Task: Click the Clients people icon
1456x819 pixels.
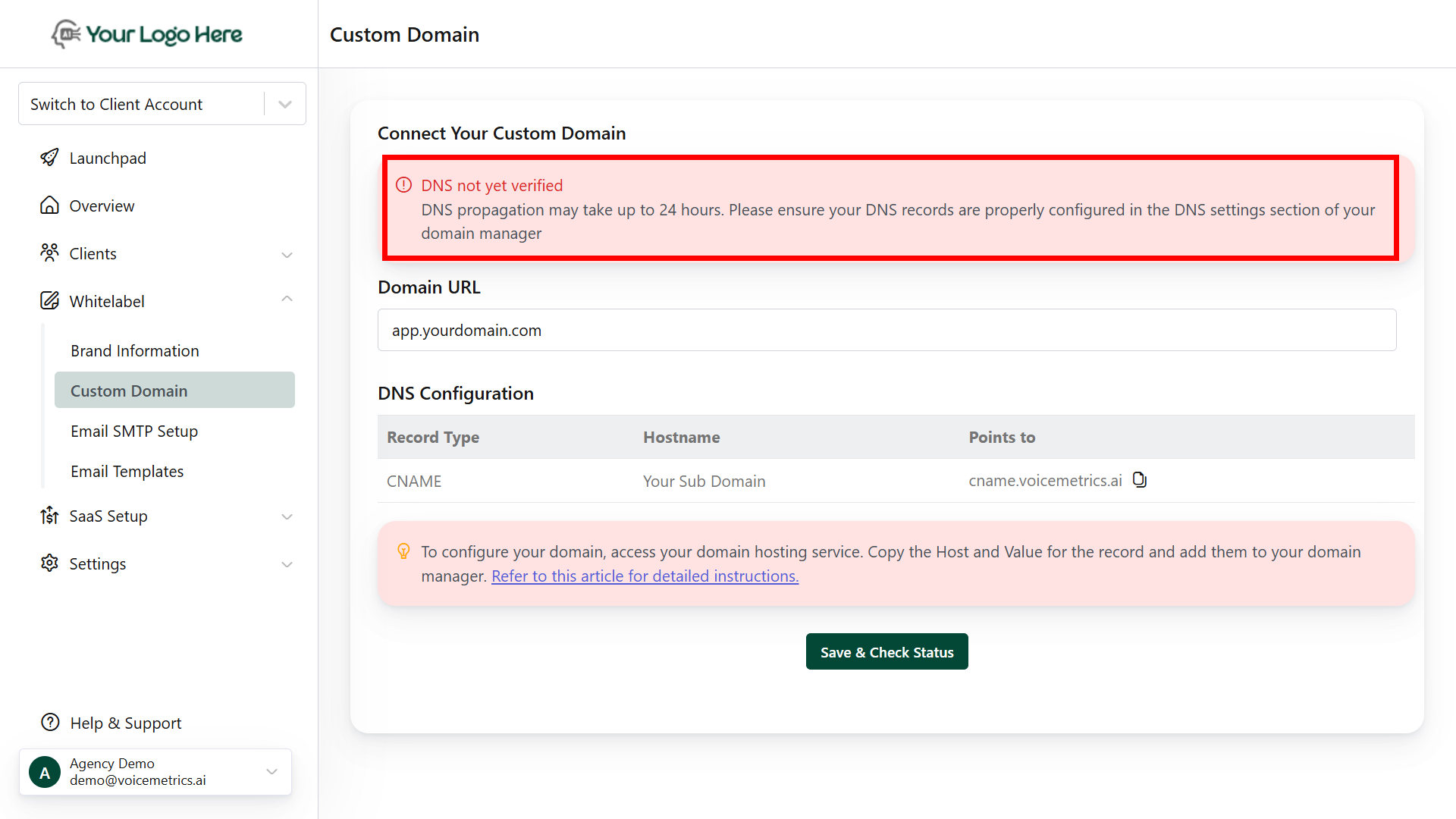Action: 49,253
